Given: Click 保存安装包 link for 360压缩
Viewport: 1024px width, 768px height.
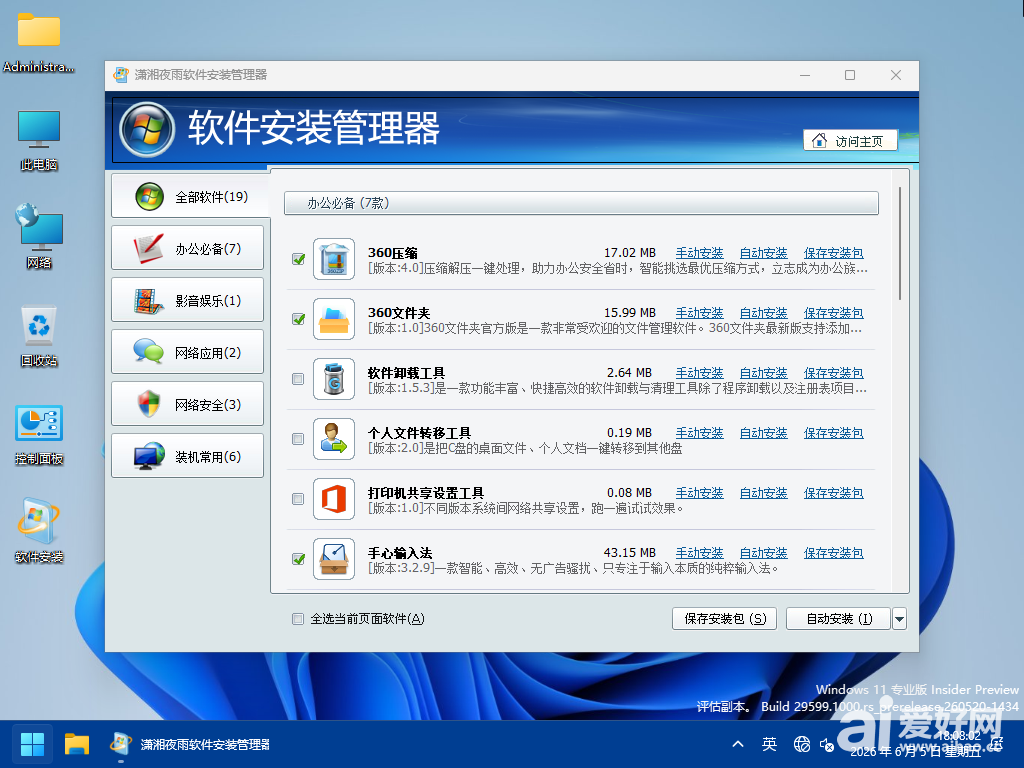Looking at the screenshot, I should click(833, 253).
